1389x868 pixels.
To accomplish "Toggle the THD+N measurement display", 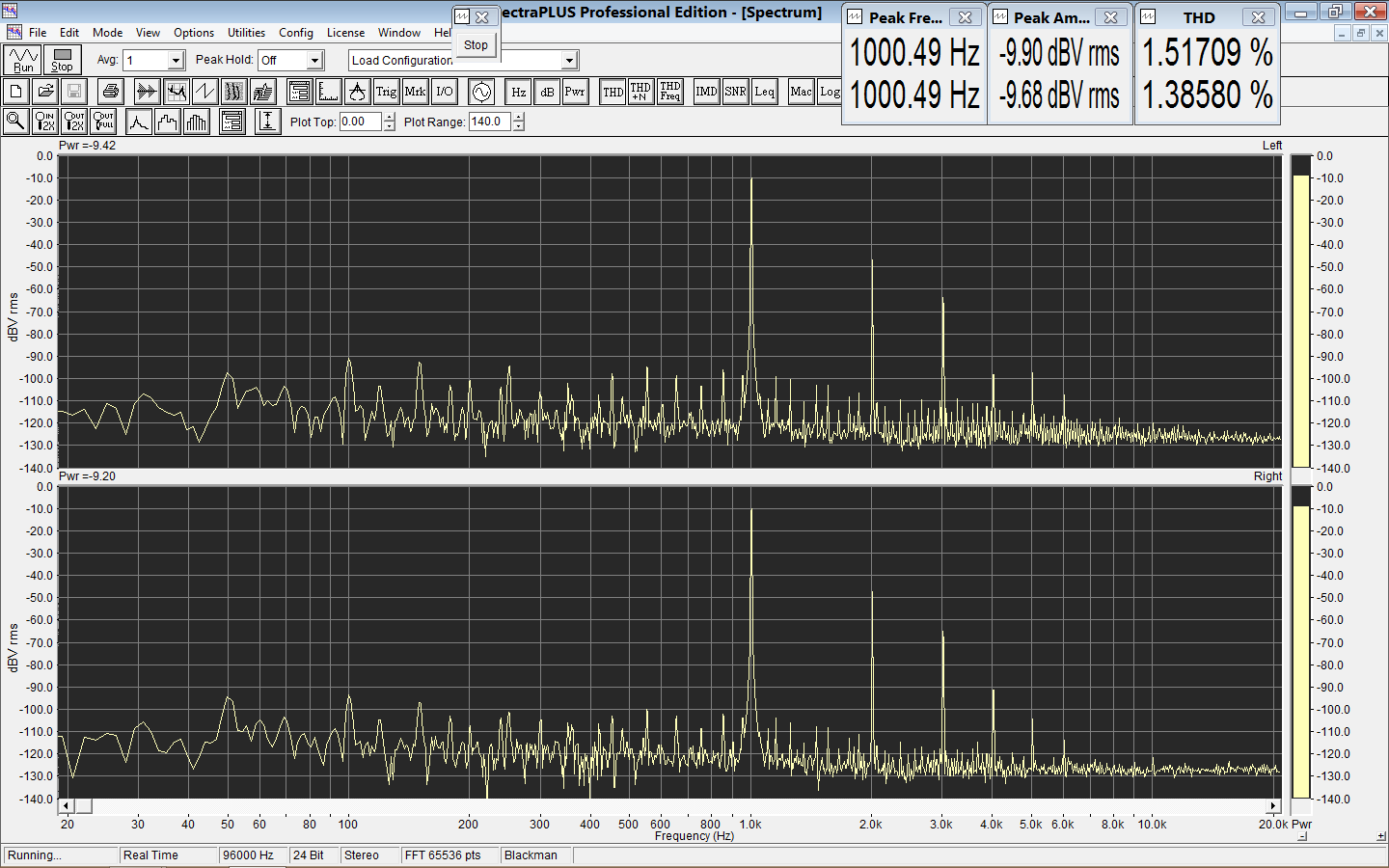I will click(x=640, y=92).
